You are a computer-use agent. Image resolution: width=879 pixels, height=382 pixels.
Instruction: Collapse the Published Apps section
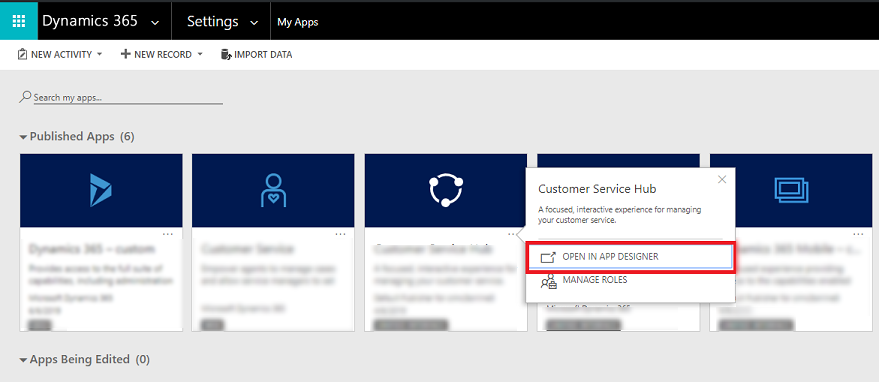24,137
